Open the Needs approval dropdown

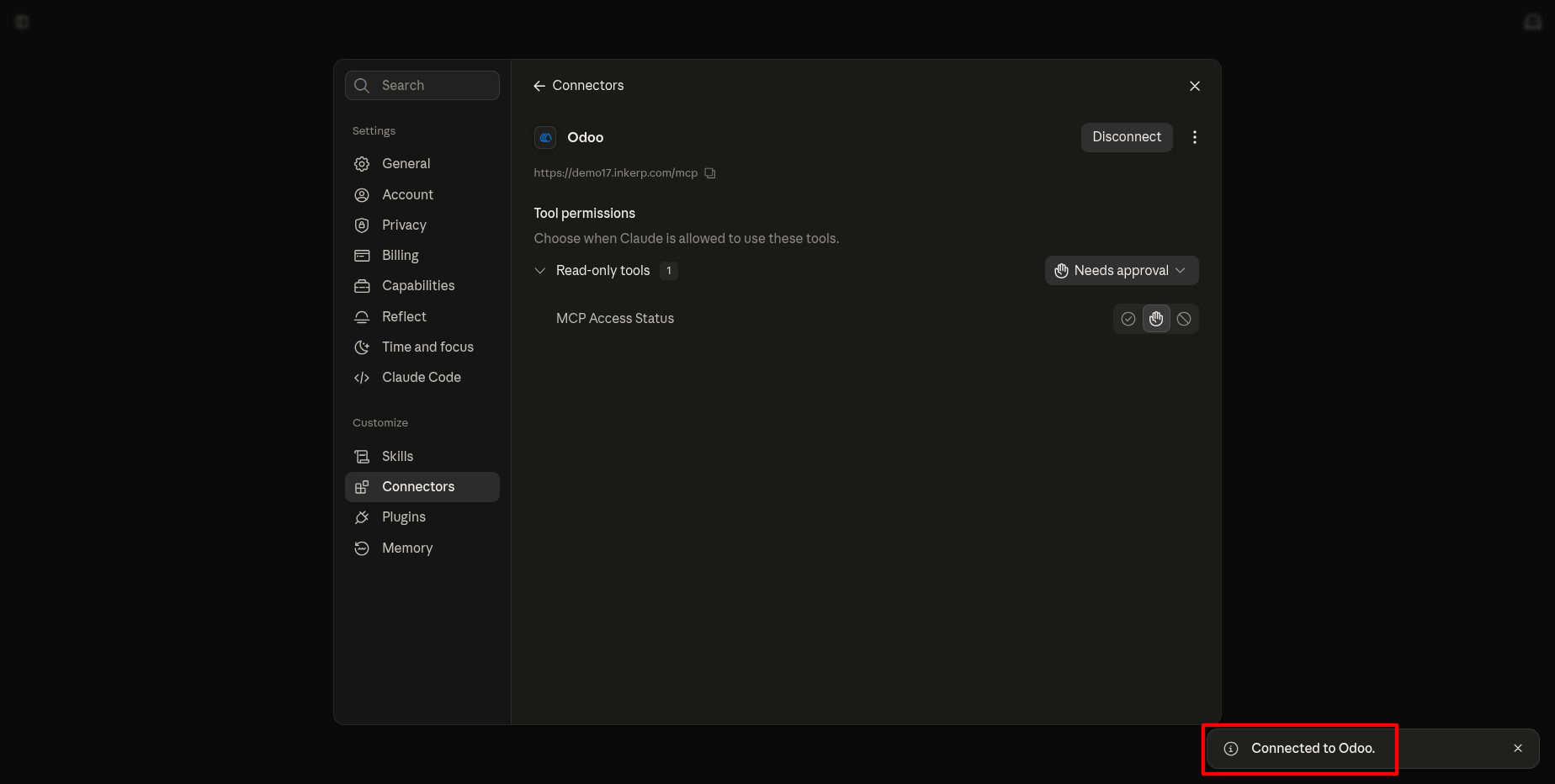[x=1122, y=271]
